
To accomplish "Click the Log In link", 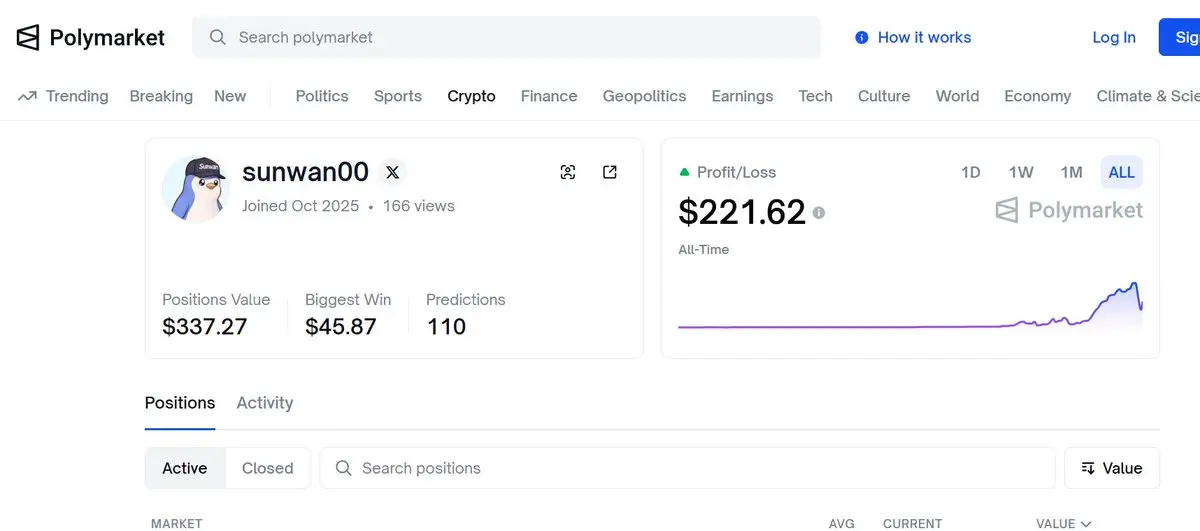I will pyautogui.click(x=1113, y=37).
